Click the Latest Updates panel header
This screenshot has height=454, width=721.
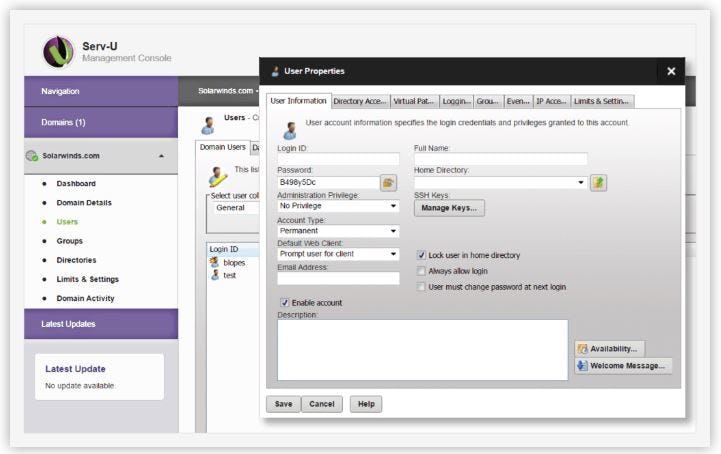(101, 324)
